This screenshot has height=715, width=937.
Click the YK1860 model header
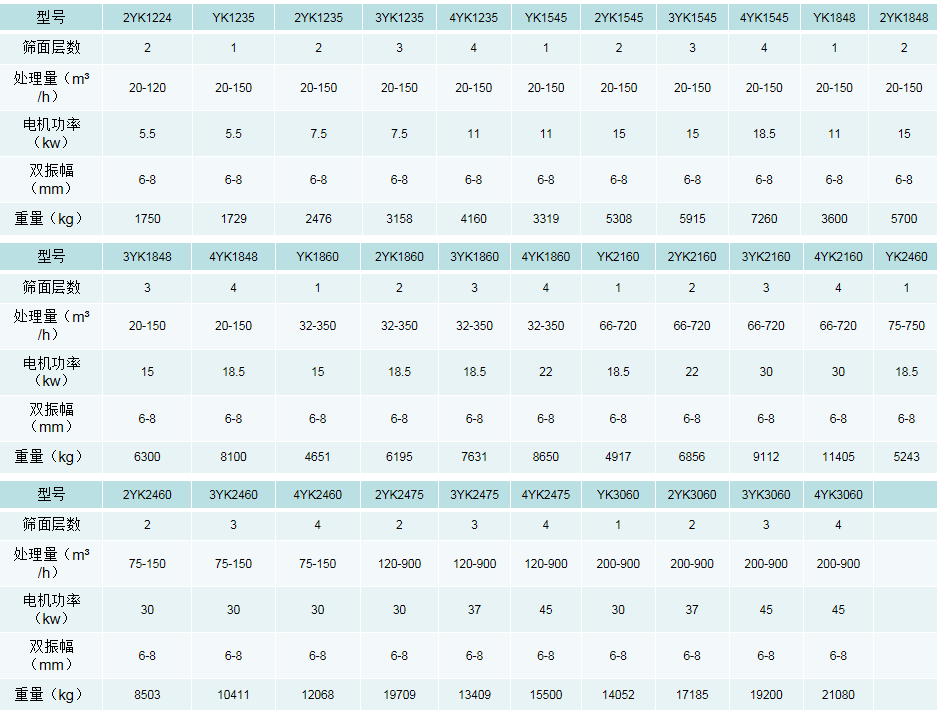318,257
